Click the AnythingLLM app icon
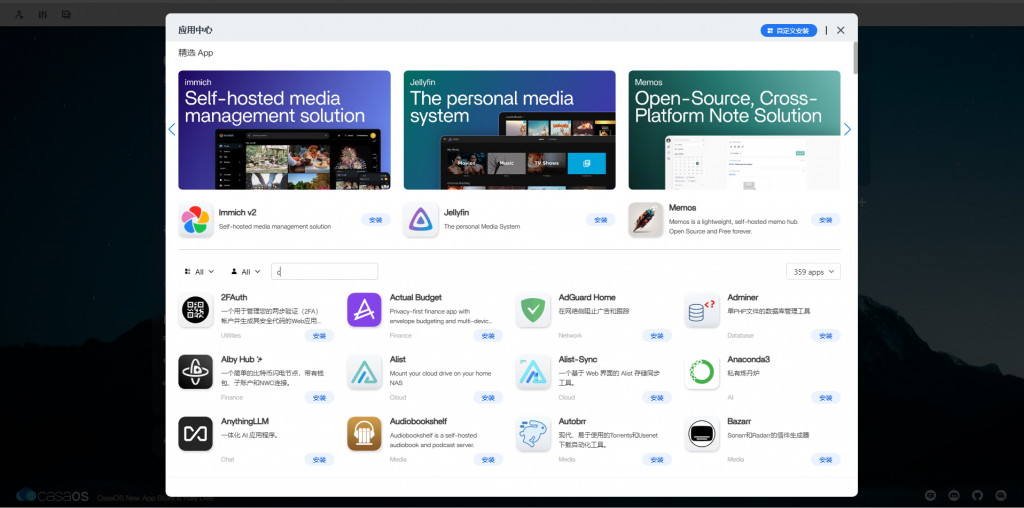This screenshot has width=1024, height=508. [195, 434]
